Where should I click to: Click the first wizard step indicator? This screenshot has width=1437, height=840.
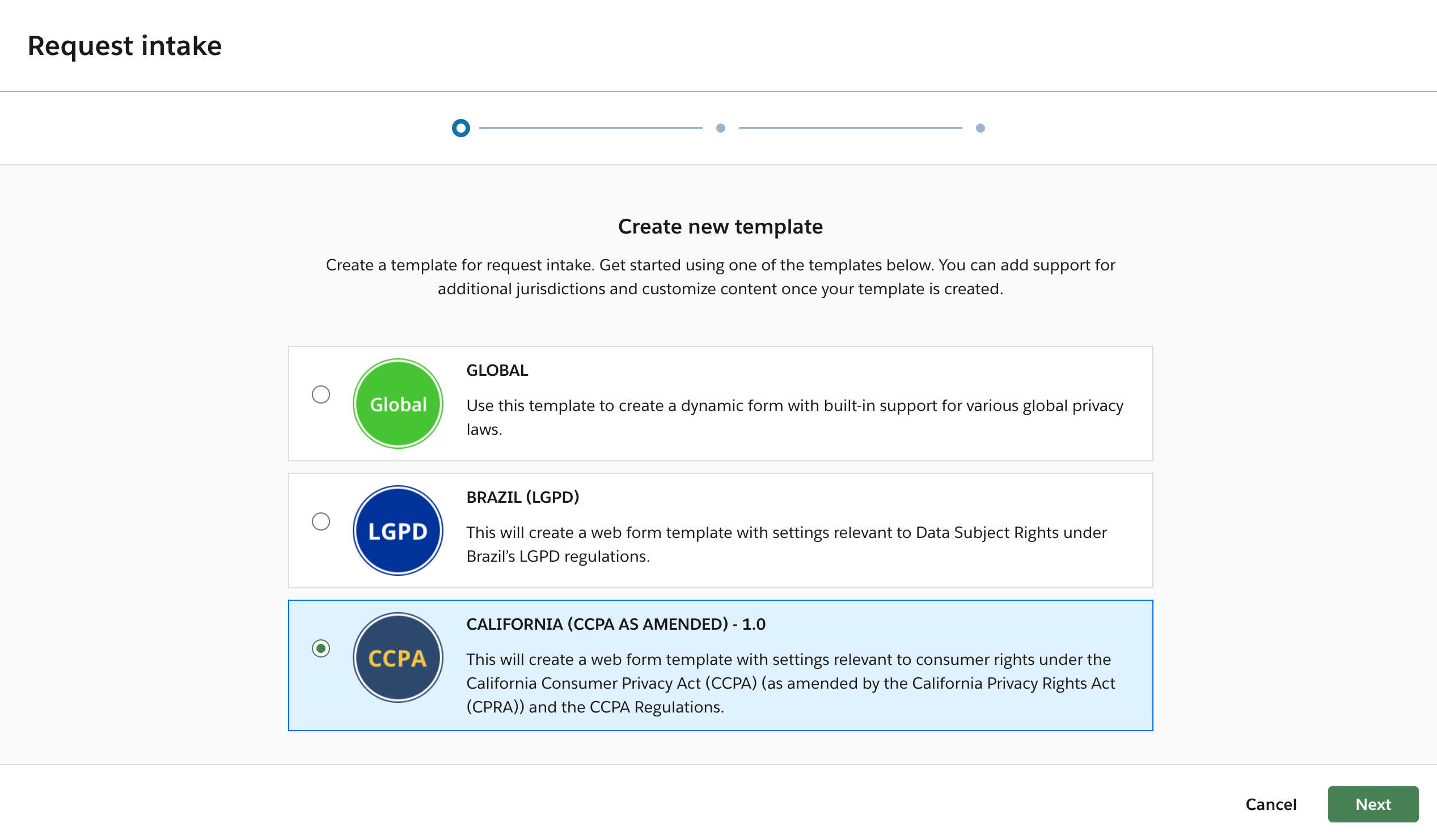click(x=460, y=128)
